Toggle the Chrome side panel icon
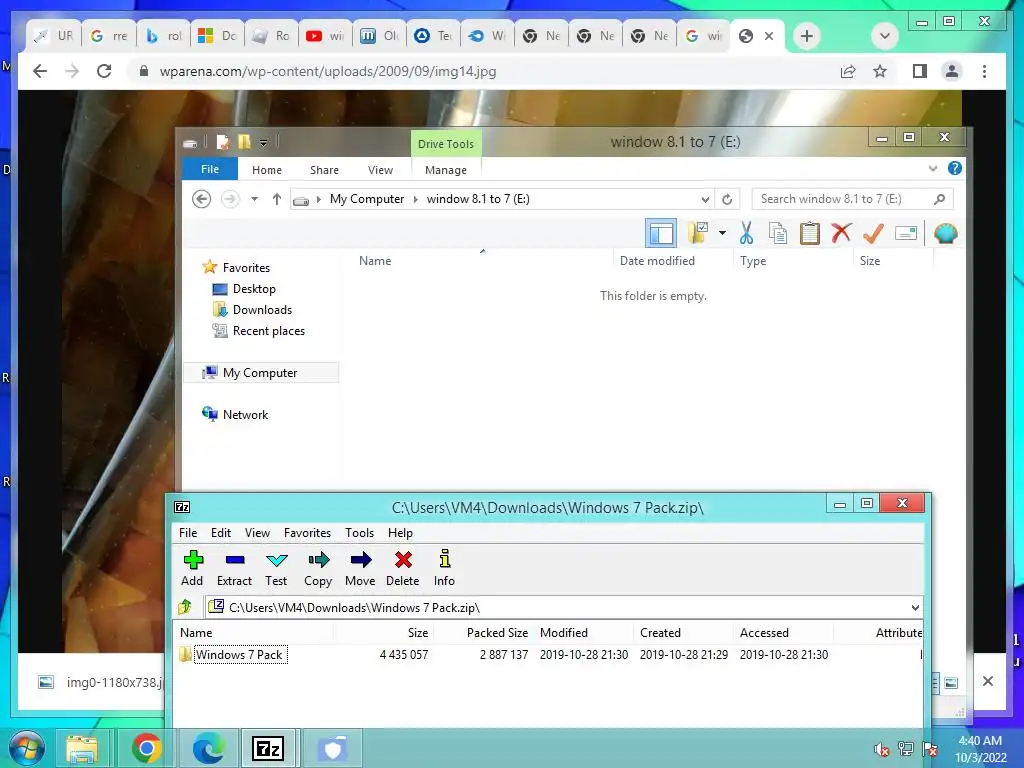Screen dimensions: 1024x768 tap(920, 71)
